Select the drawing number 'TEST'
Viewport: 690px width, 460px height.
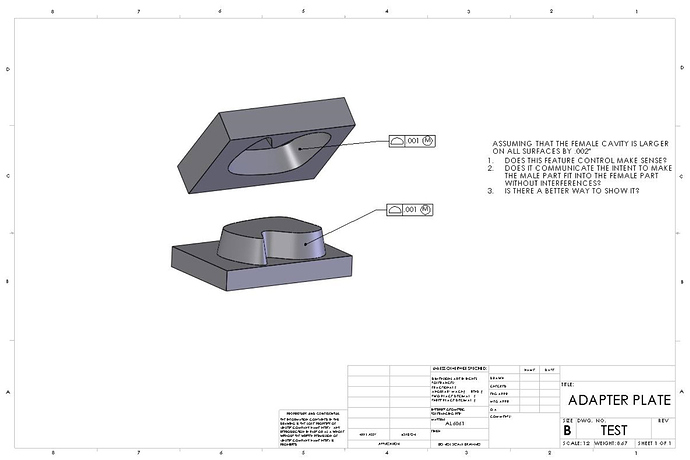(x=614, y=430)
